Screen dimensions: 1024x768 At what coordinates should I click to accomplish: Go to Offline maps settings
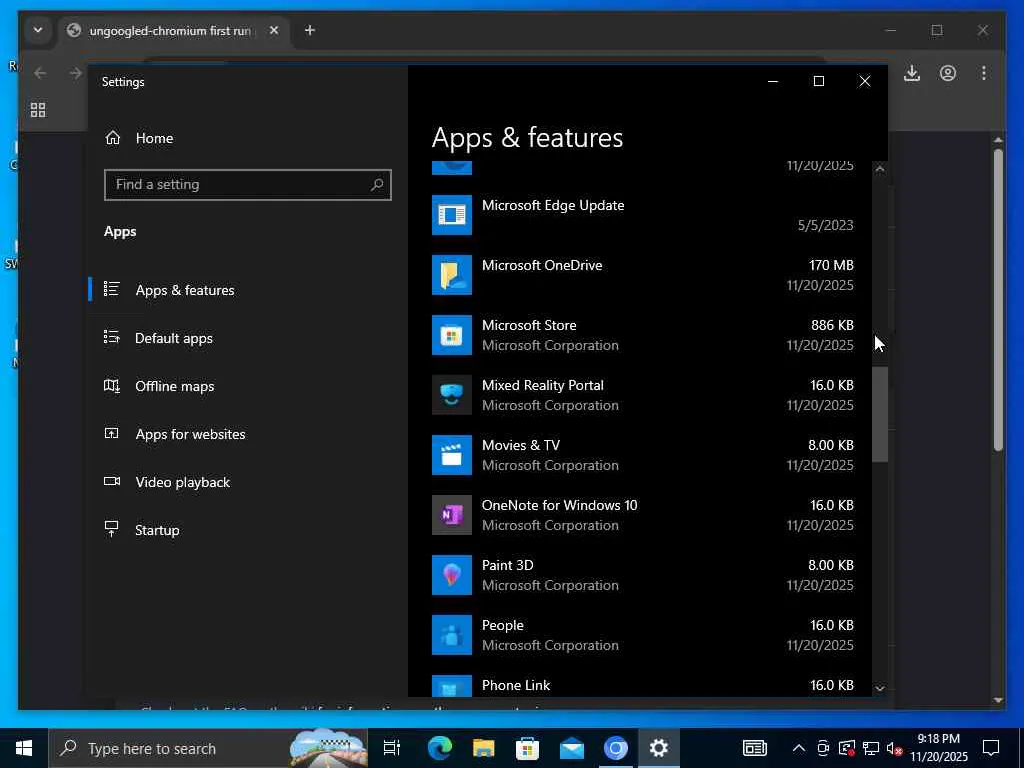[175, 386]
